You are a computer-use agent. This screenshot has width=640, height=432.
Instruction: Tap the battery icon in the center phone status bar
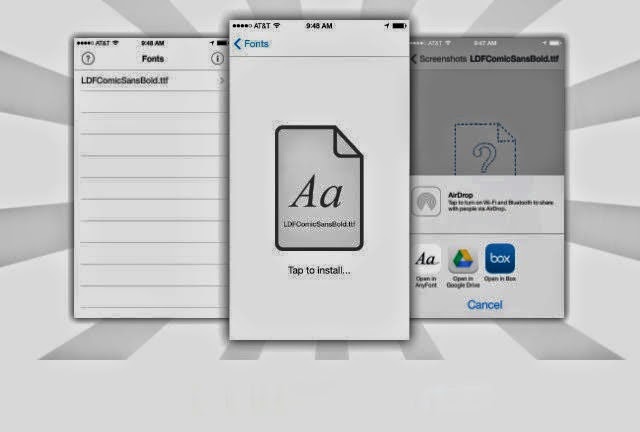(x=399, y=26)
